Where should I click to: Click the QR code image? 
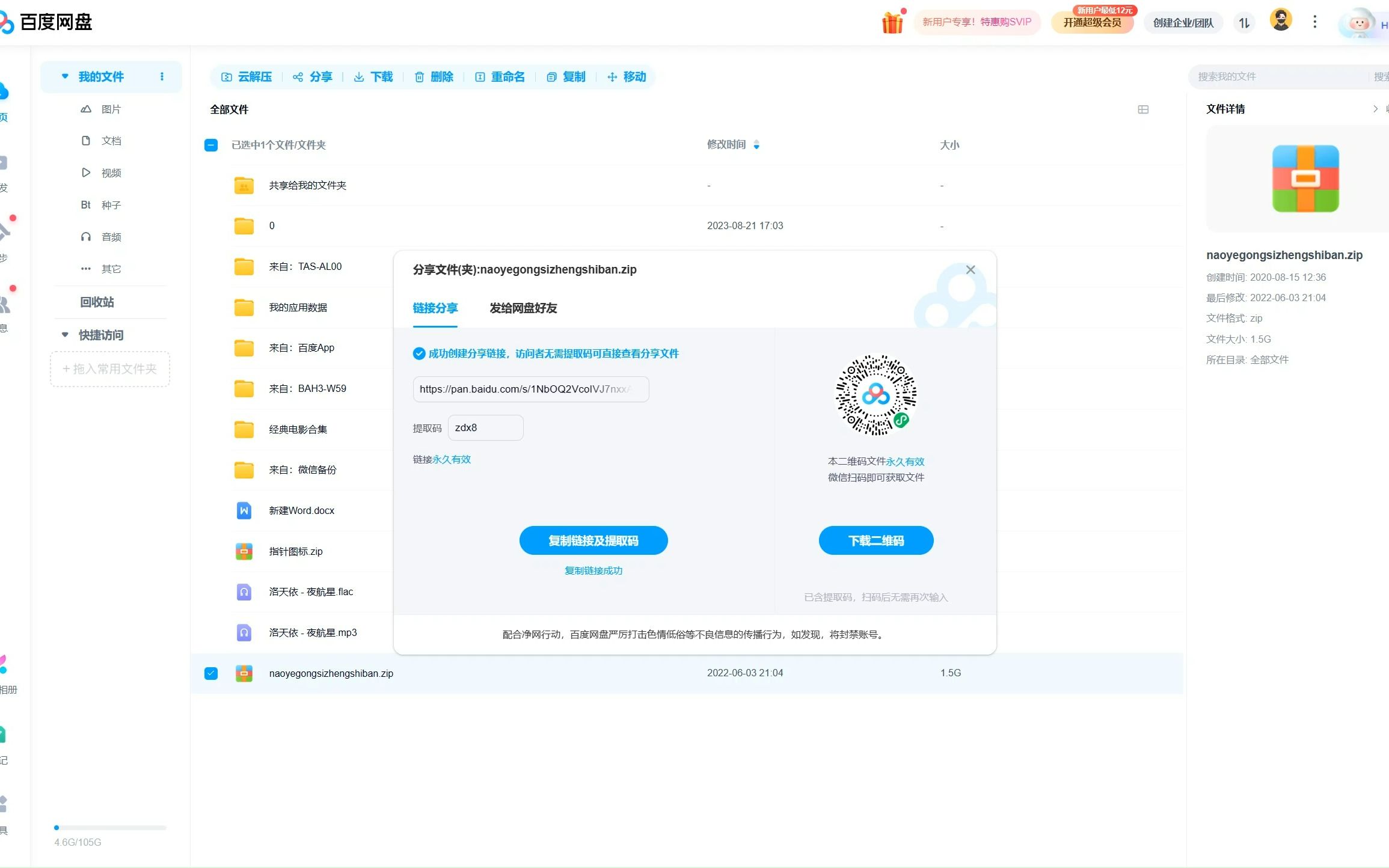point(876,394)
